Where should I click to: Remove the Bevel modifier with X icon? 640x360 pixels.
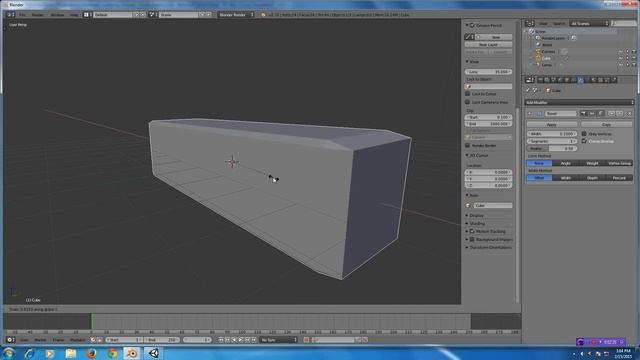[629, 113]
